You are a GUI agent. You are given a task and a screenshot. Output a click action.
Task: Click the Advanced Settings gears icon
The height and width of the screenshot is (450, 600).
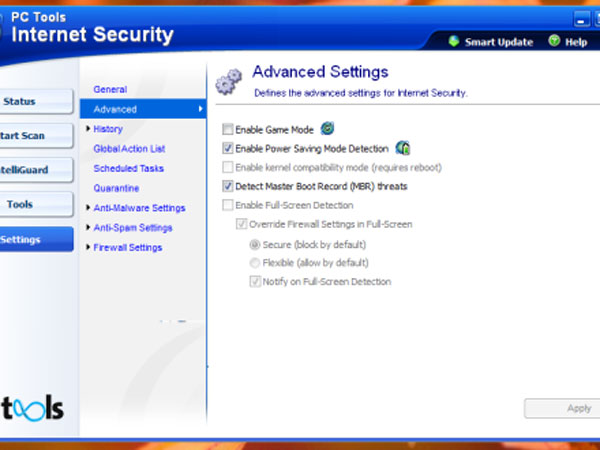[229, 82]
